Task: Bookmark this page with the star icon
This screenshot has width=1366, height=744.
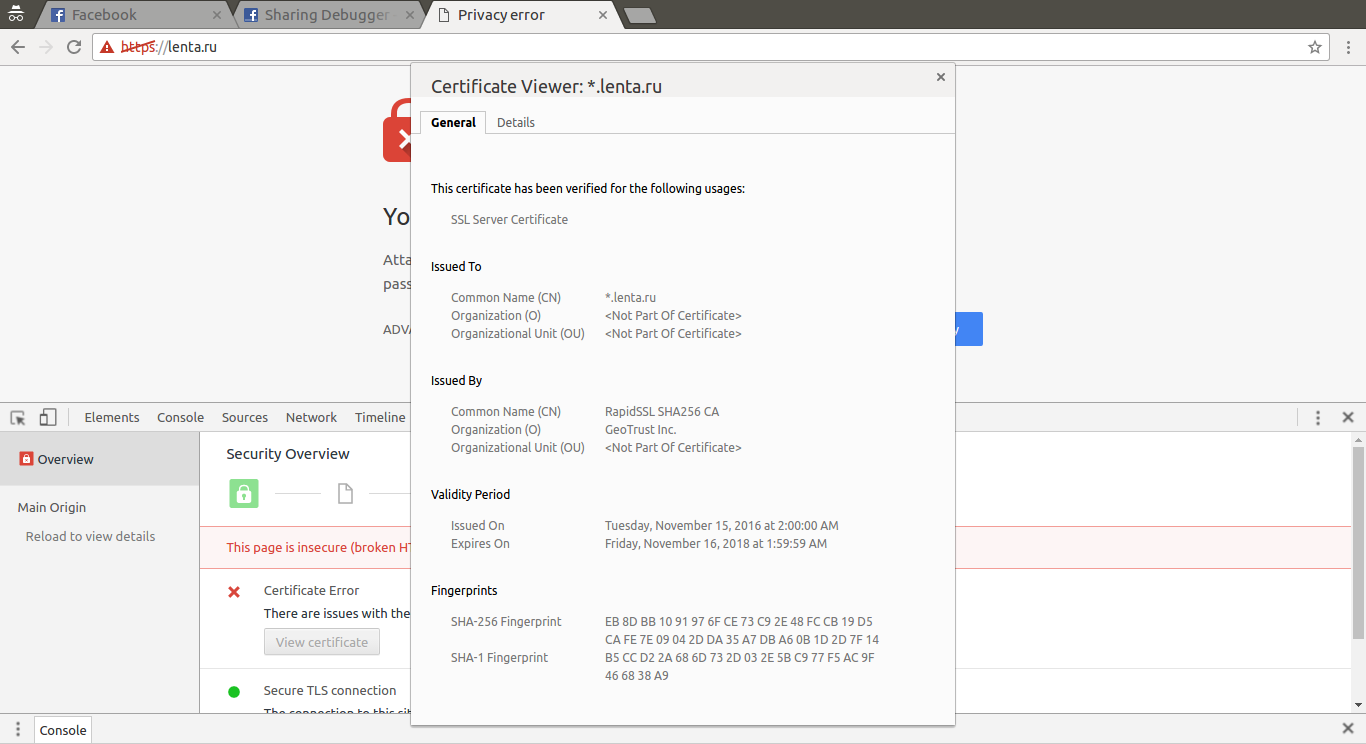Action: 1315,47
